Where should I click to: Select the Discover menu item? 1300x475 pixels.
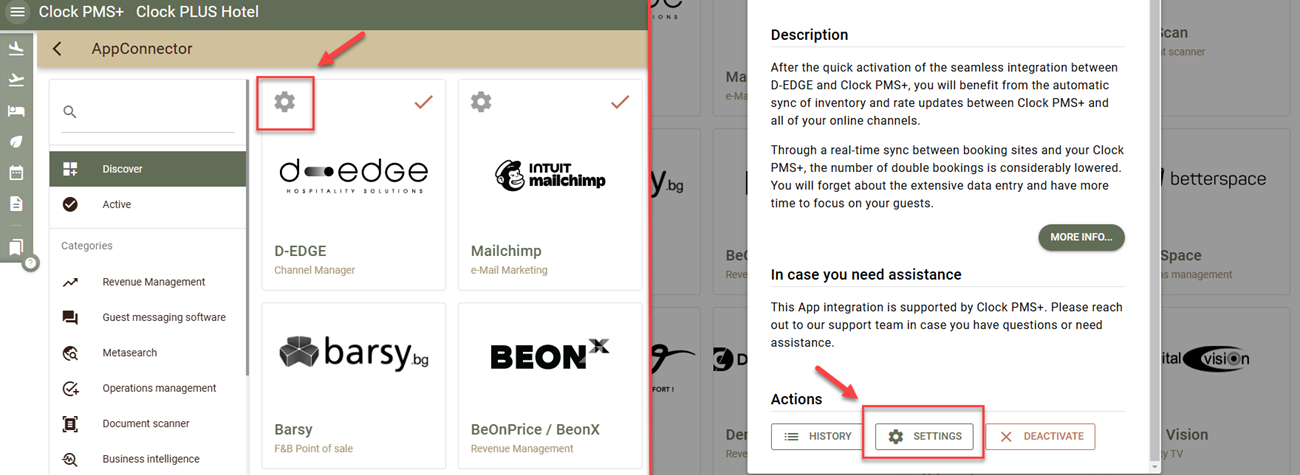pos(148,169)
